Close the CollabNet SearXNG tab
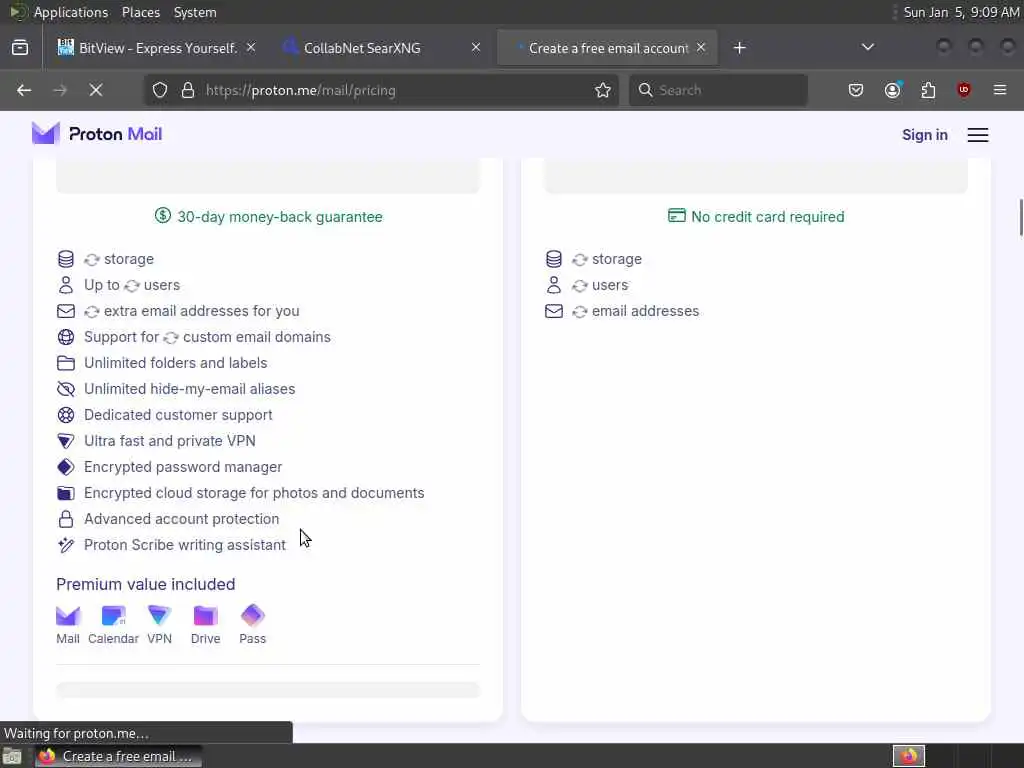This screenshot has width=1024, height=768. pyautogui.click(x=476, y=48)
